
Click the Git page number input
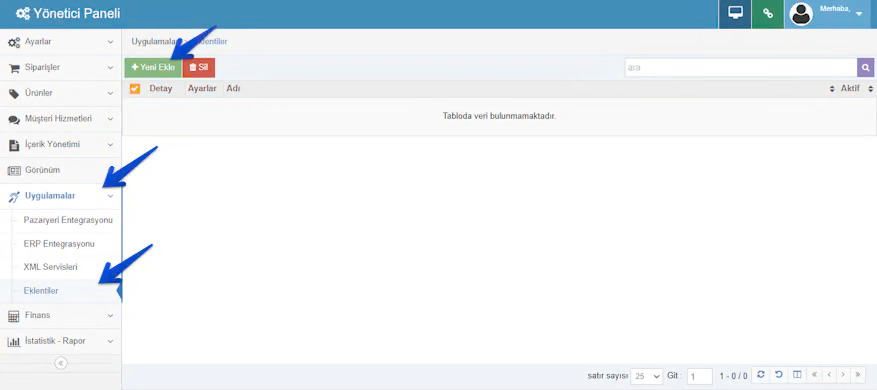[700, 376]
